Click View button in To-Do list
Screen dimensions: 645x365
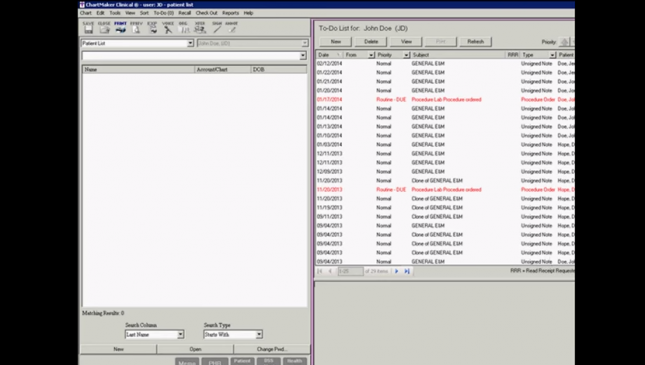coord(406,42)
